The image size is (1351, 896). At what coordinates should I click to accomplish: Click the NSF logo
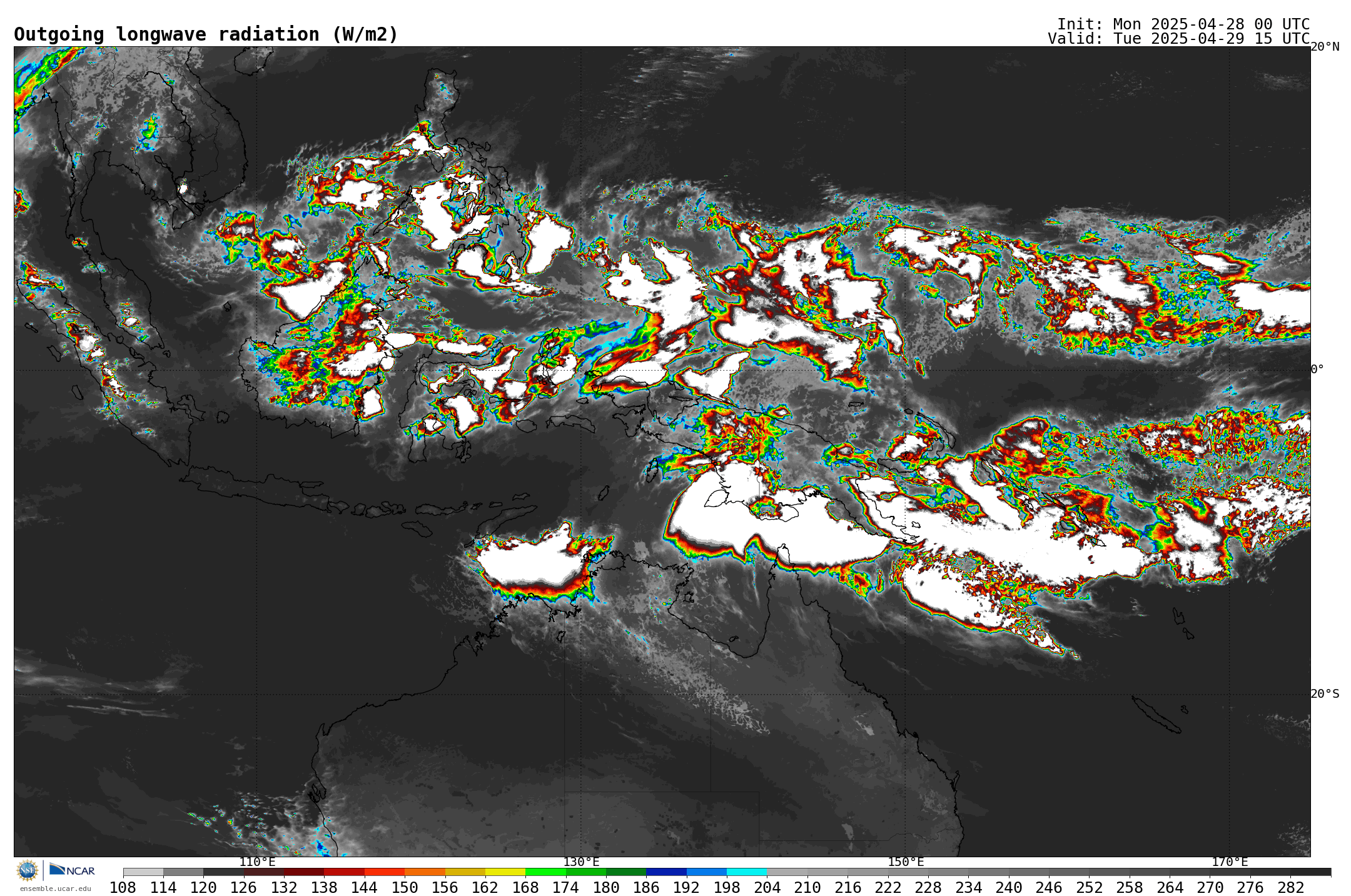[28, 870]
